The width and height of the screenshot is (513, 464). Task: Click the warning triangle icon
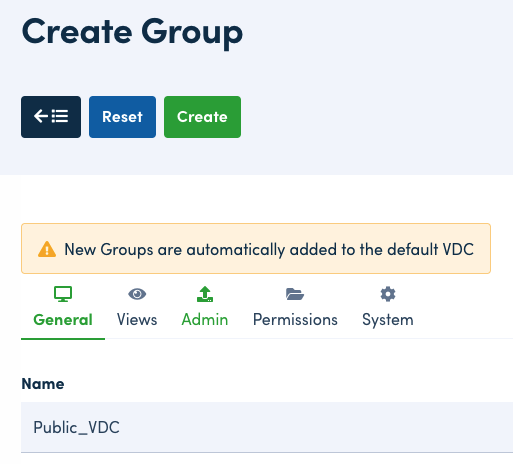click(x=47, y=249)
